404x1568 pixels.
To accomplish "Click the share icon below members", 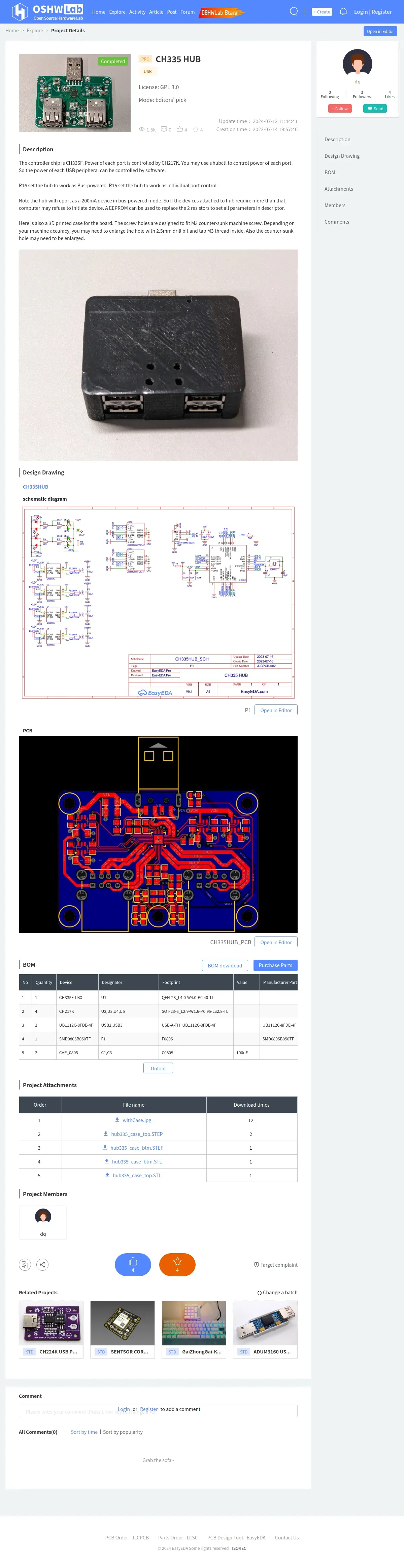I will click(42, 1264).
